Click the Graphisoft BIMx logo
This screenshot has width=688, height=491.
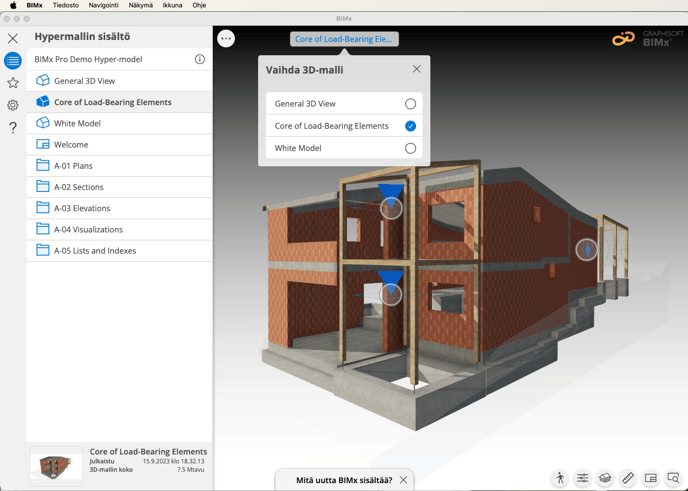[x=648, y=39]
